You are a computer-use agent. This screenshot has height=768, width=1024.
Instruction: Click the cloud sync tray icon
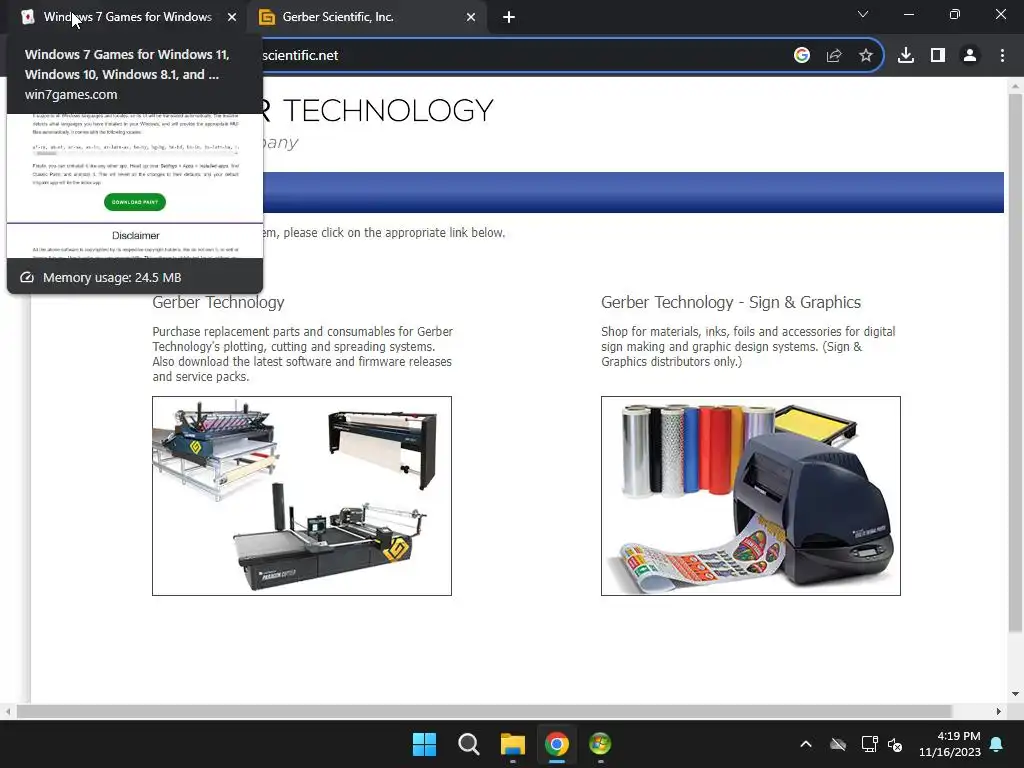pyautogui.click(x=838, y=744)
